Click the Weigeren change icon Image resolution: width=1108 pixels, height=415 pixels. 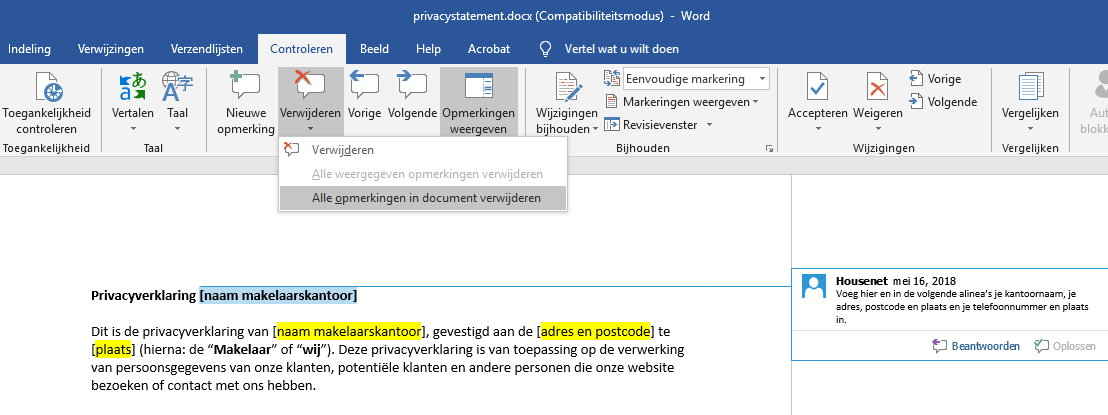pos(877,87)
